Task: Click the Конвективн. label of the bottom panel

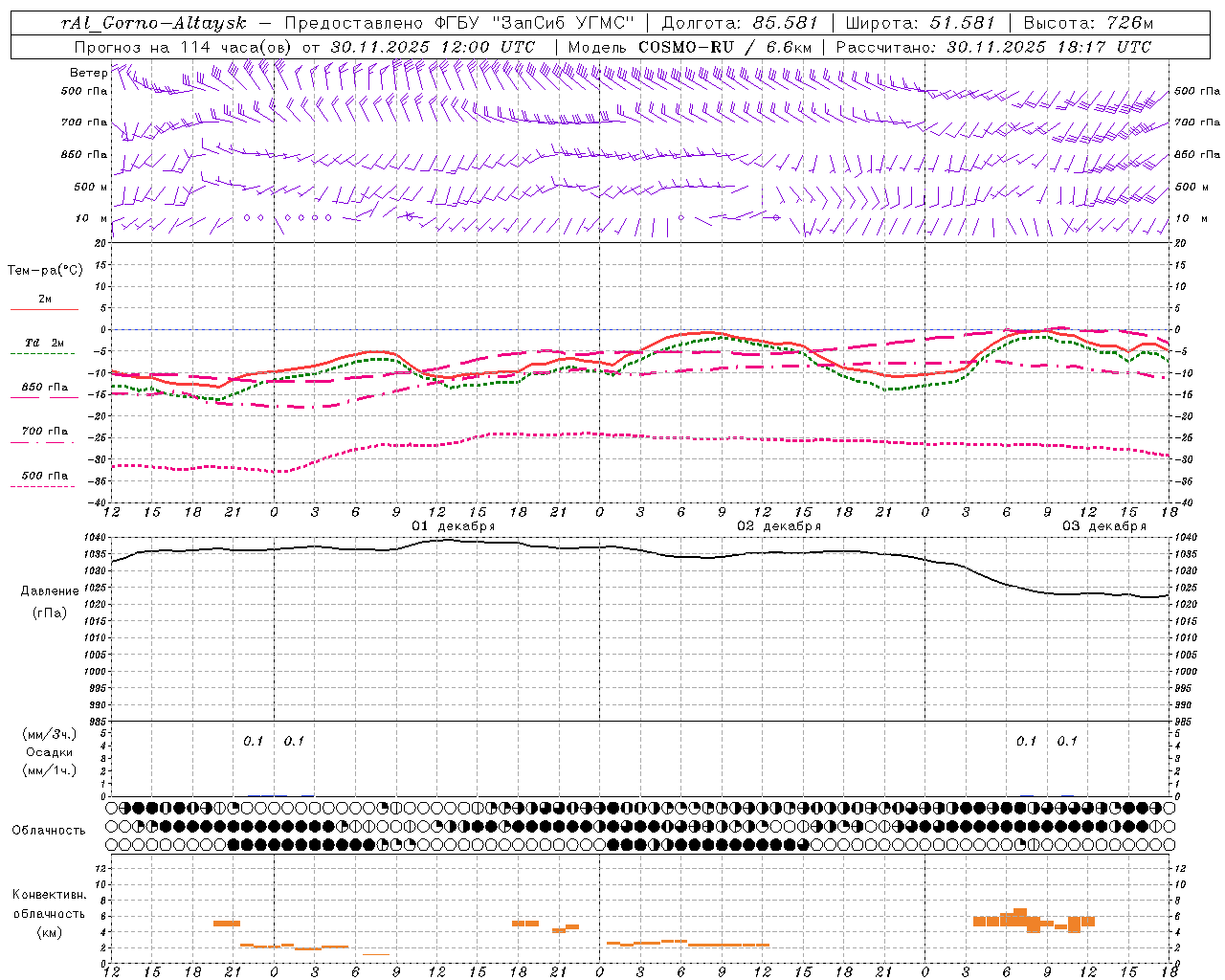Action: click(50, 895)
